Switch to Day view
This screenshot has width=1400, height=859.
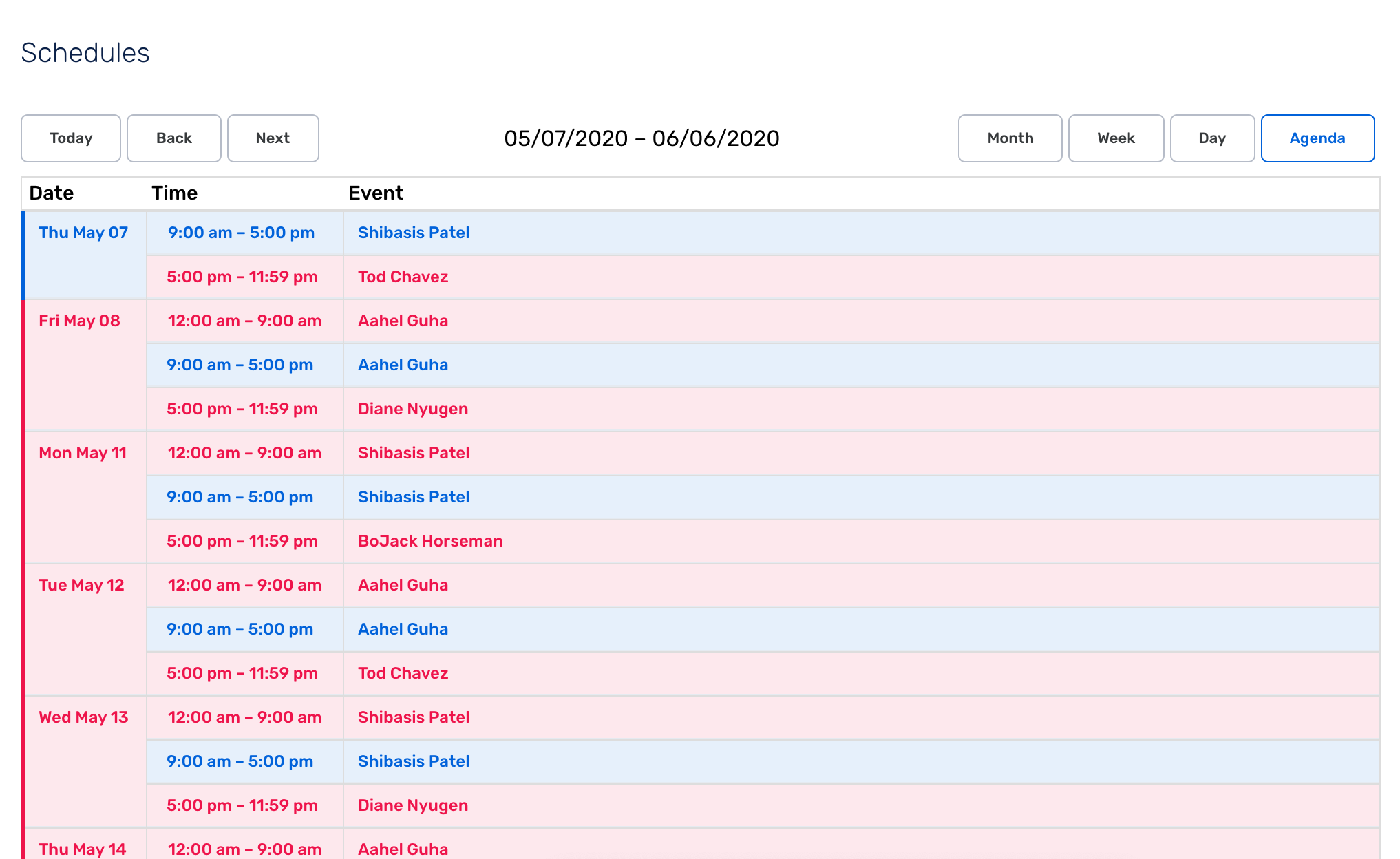pyautogui.click(x=1213, y=138)
